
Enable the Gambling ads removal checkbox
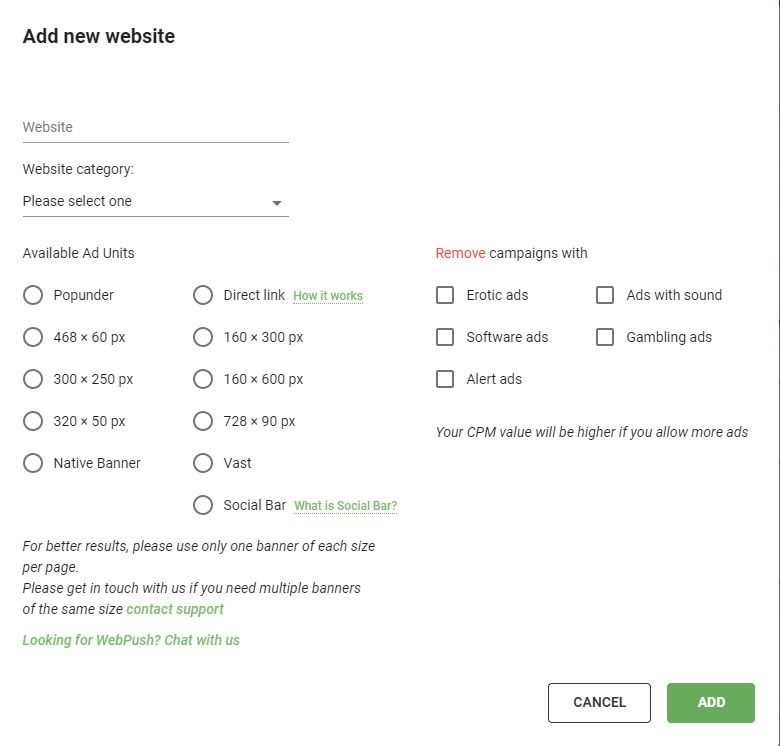pos(605,337)
